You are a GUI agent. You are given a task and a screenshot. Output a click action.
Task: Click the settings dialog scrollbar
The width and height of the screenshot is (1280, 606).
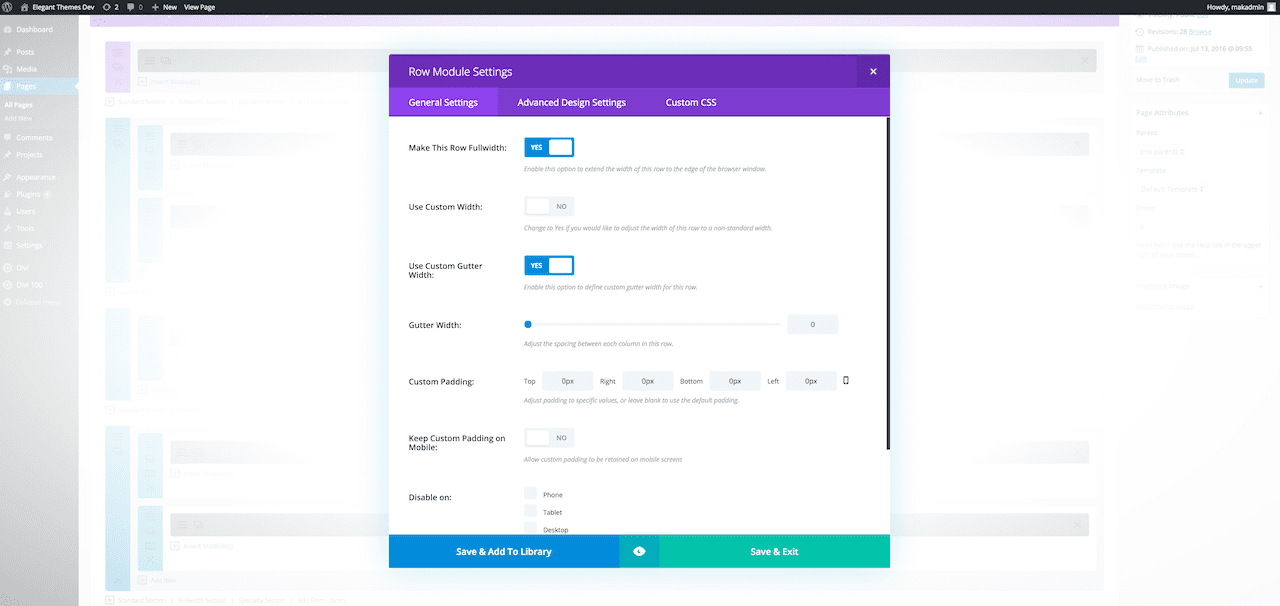click(x=887, y=283)
